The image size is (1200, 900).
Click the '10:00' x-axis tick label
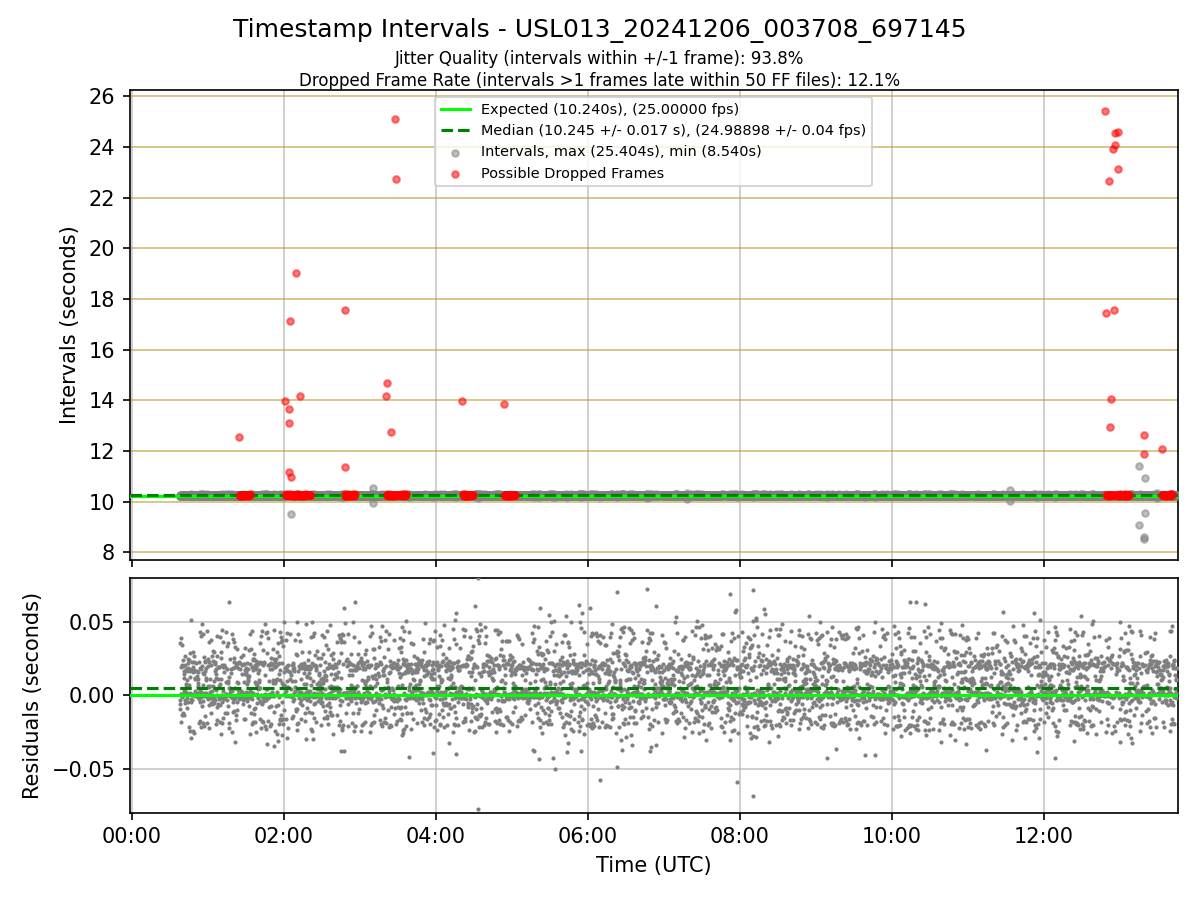892,837
